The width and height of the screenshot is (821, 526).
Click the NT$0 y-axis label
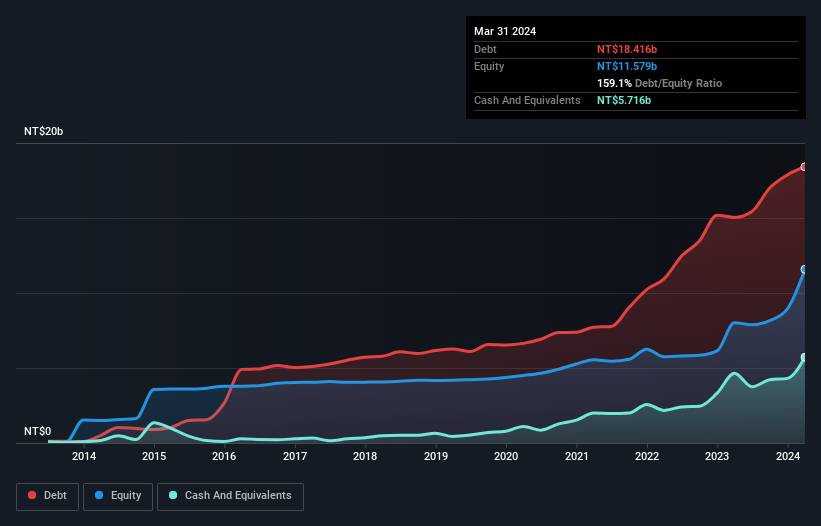(38, 431)
